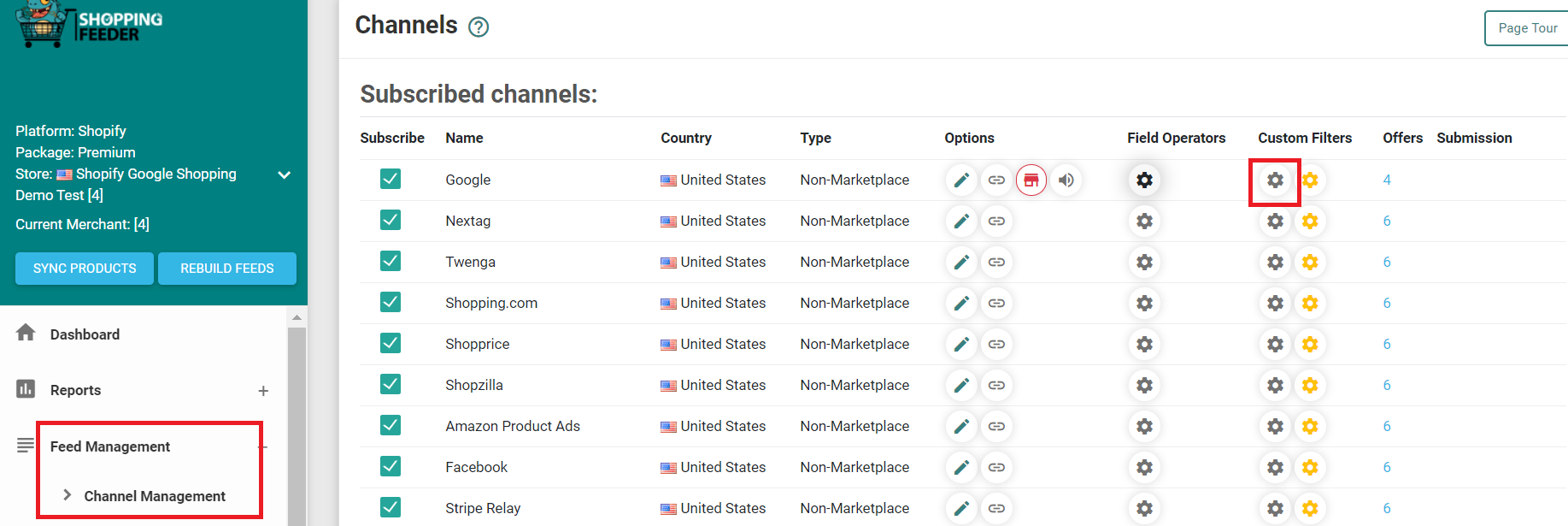This screenshot has width=1568, height=526.
Task: Click the Shopzilla channel name
Action: 474,385
